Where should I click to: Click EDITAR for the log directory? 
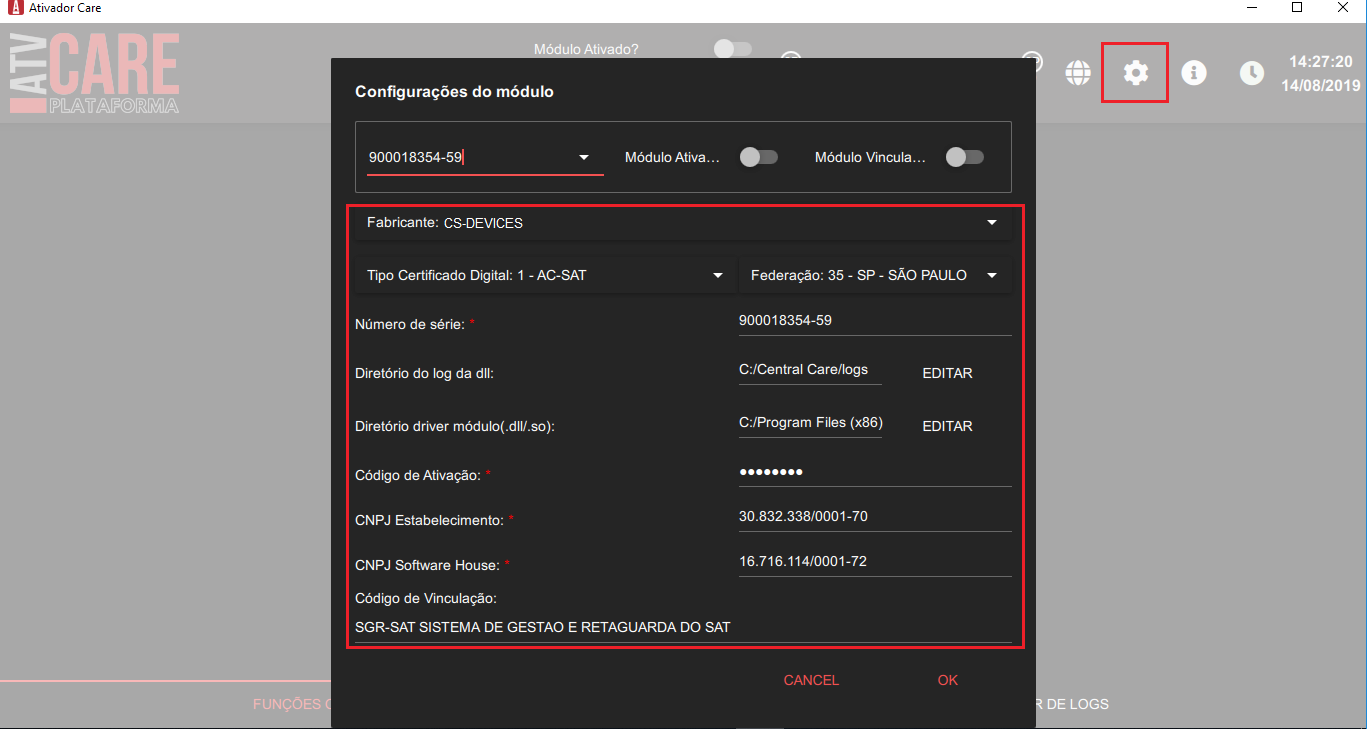point(947,373)
